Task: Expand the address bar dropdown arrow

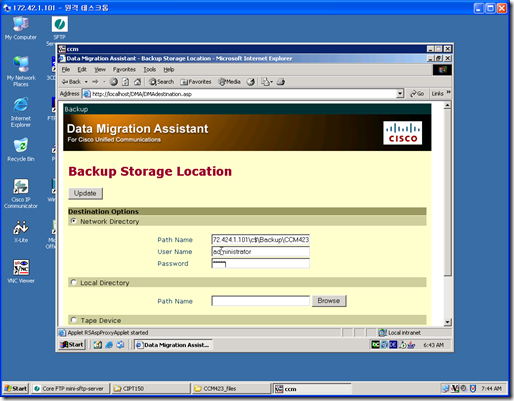Action: point(400,94)
